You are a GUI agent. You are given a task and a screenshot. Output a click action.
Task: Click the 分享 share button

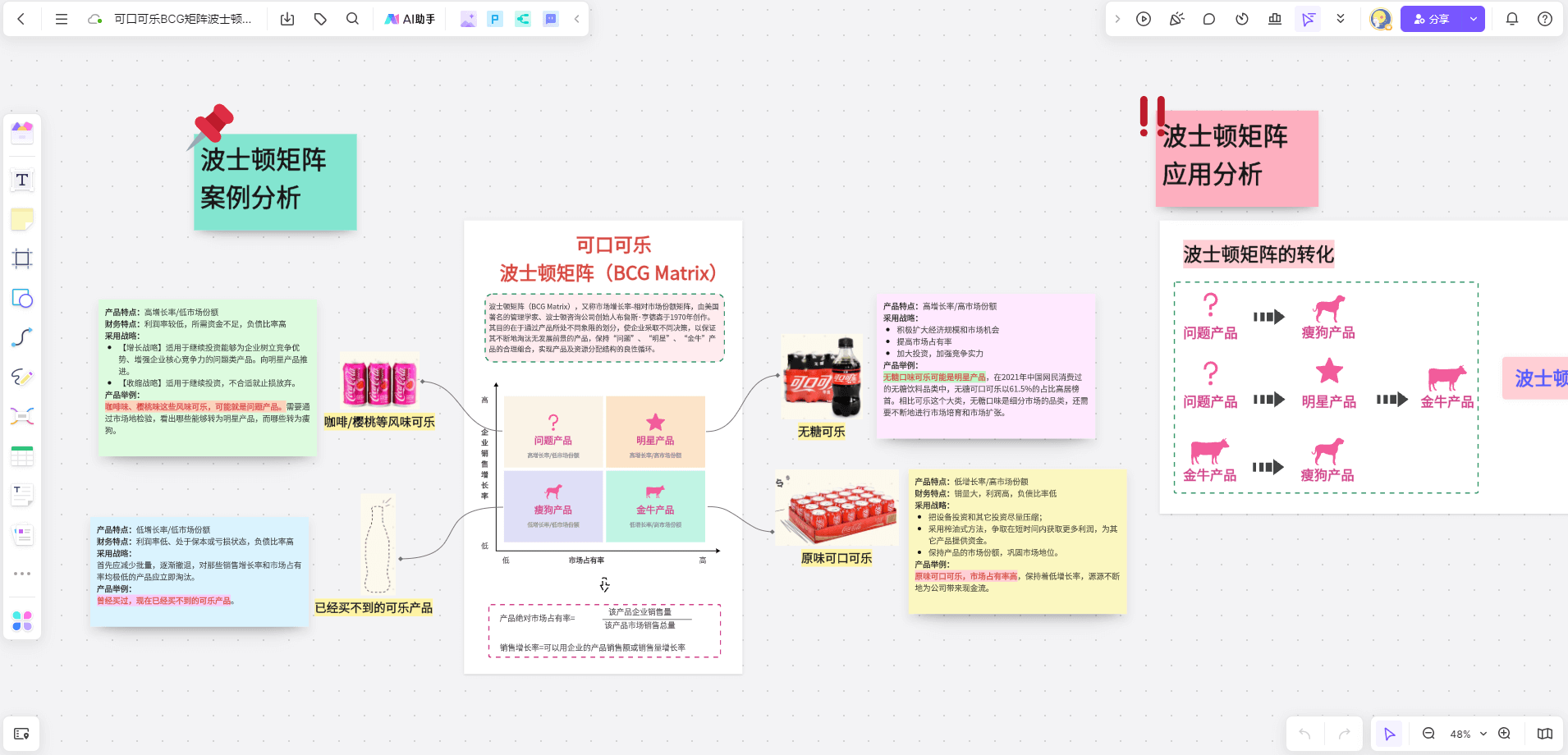point(1432,19)
